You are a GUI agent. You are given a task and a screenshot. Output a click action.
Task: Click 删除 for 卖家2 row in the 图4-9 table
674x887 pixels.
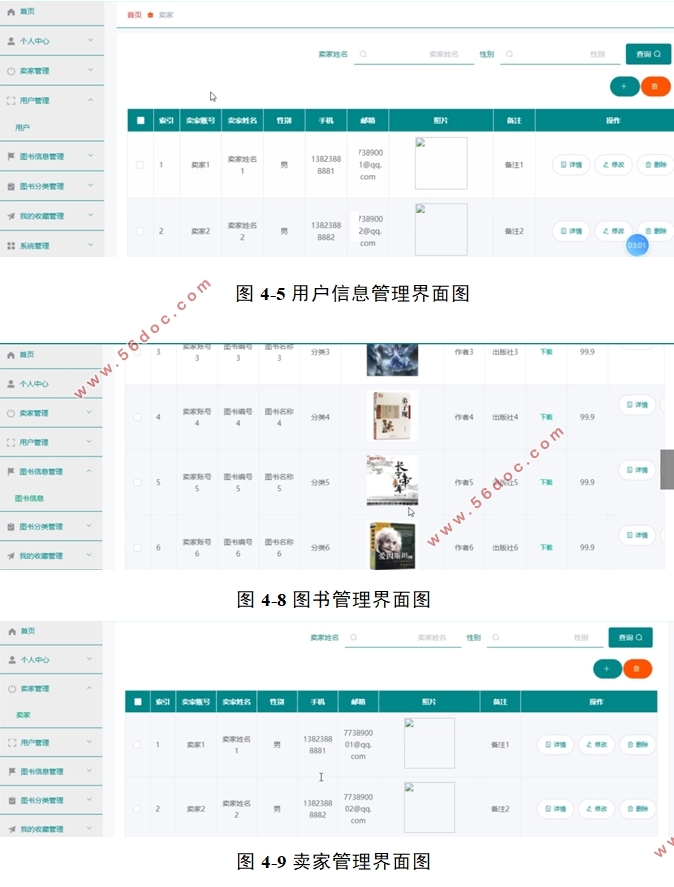point(638,809)
